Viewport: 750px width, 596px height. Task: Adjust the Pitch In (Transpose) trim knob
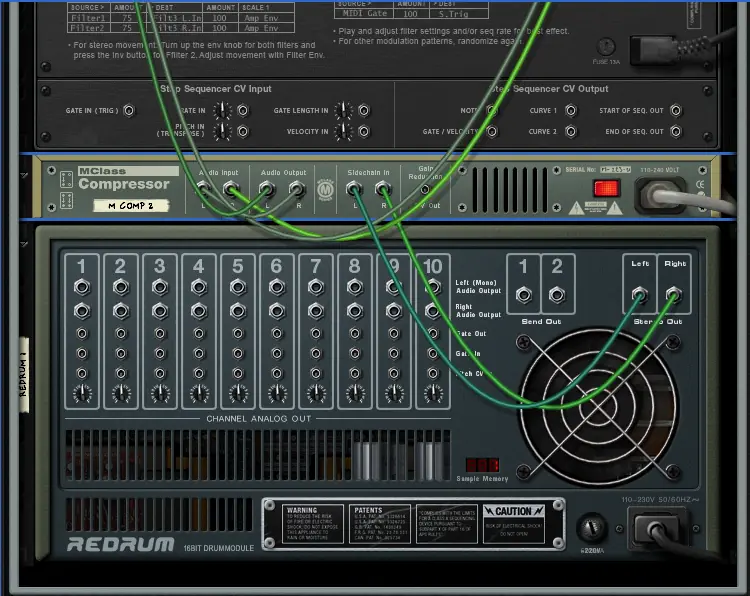click(x=221, y=131)
